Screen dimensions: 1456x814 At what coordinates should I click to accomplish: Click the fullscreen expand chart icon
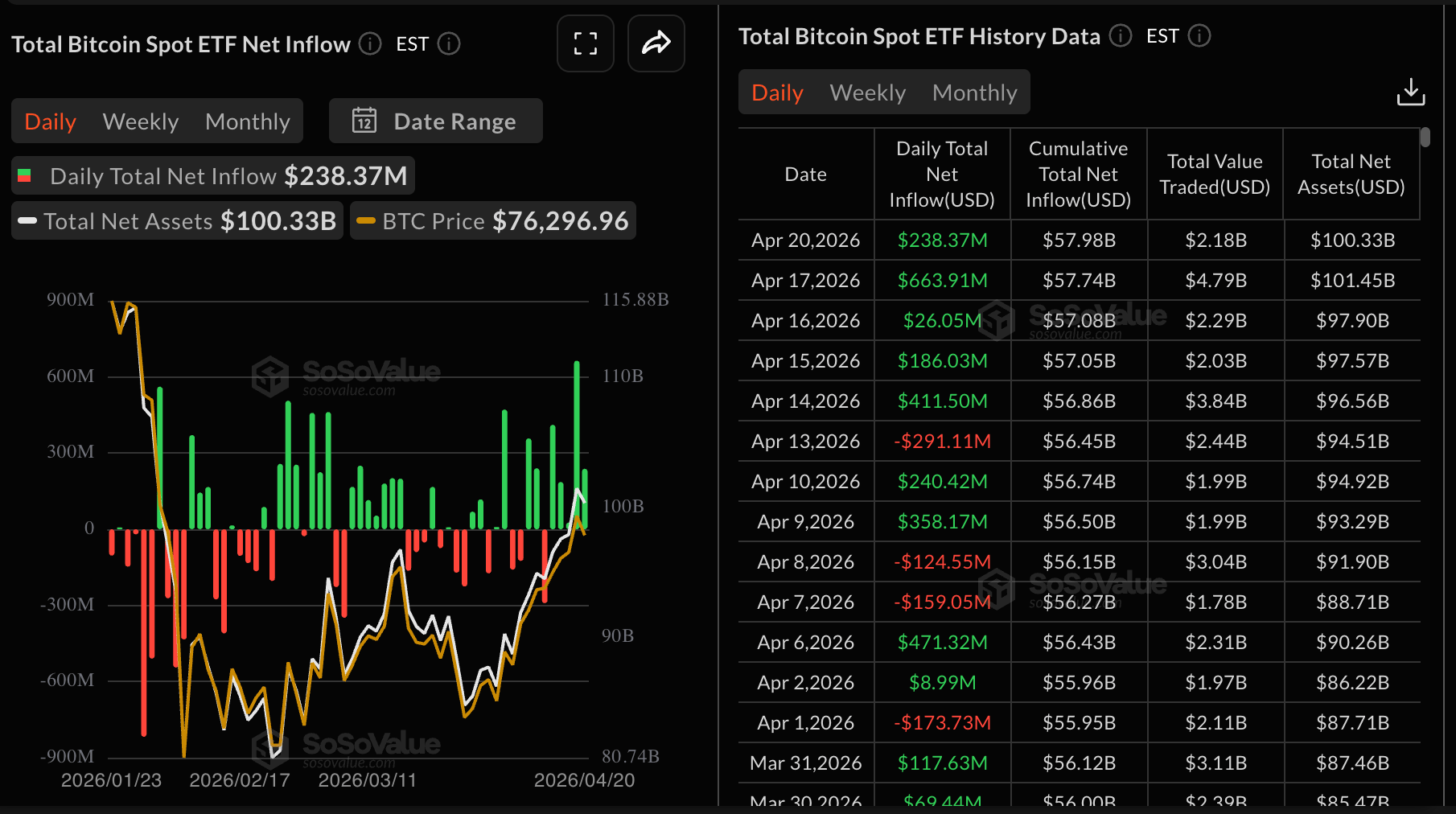(x=585, y=43)
